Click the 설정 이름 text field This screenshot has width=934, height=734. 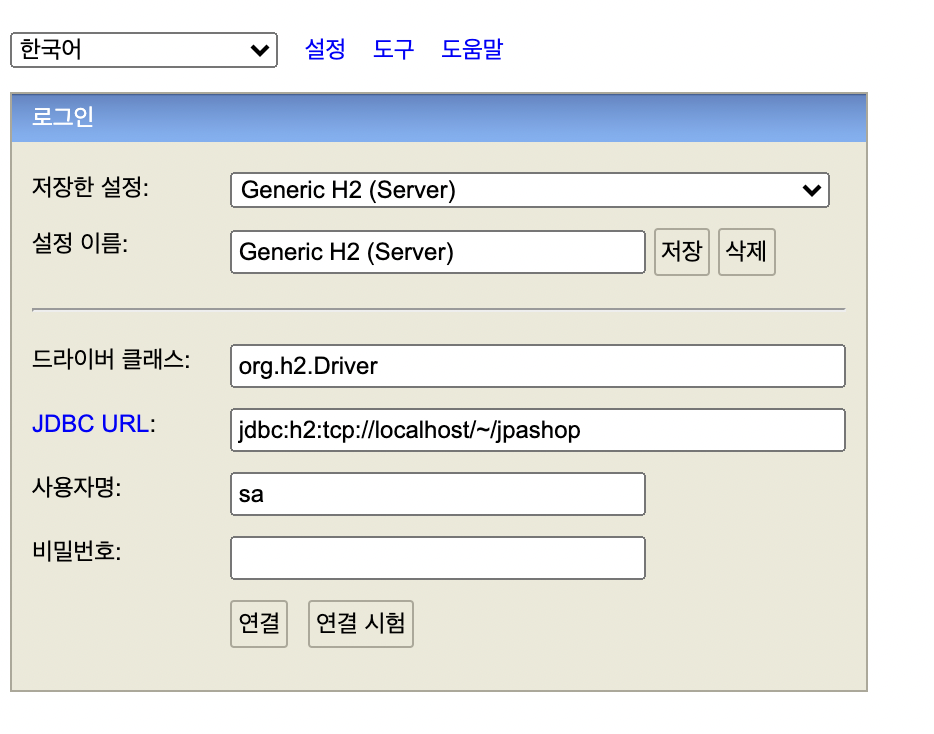pyautogui.click(x=437, y=252)
